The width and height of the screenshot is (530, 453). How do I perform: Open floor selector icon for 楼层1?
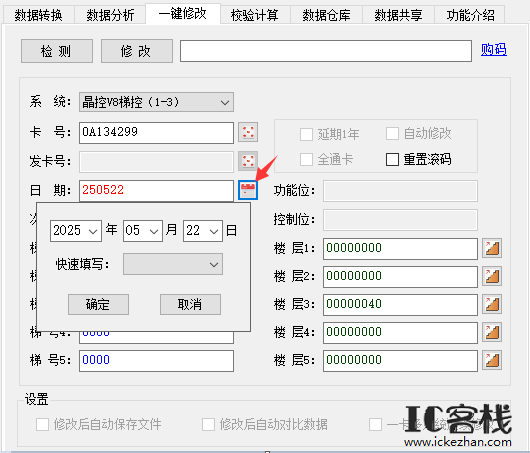(x=492, y=248)
